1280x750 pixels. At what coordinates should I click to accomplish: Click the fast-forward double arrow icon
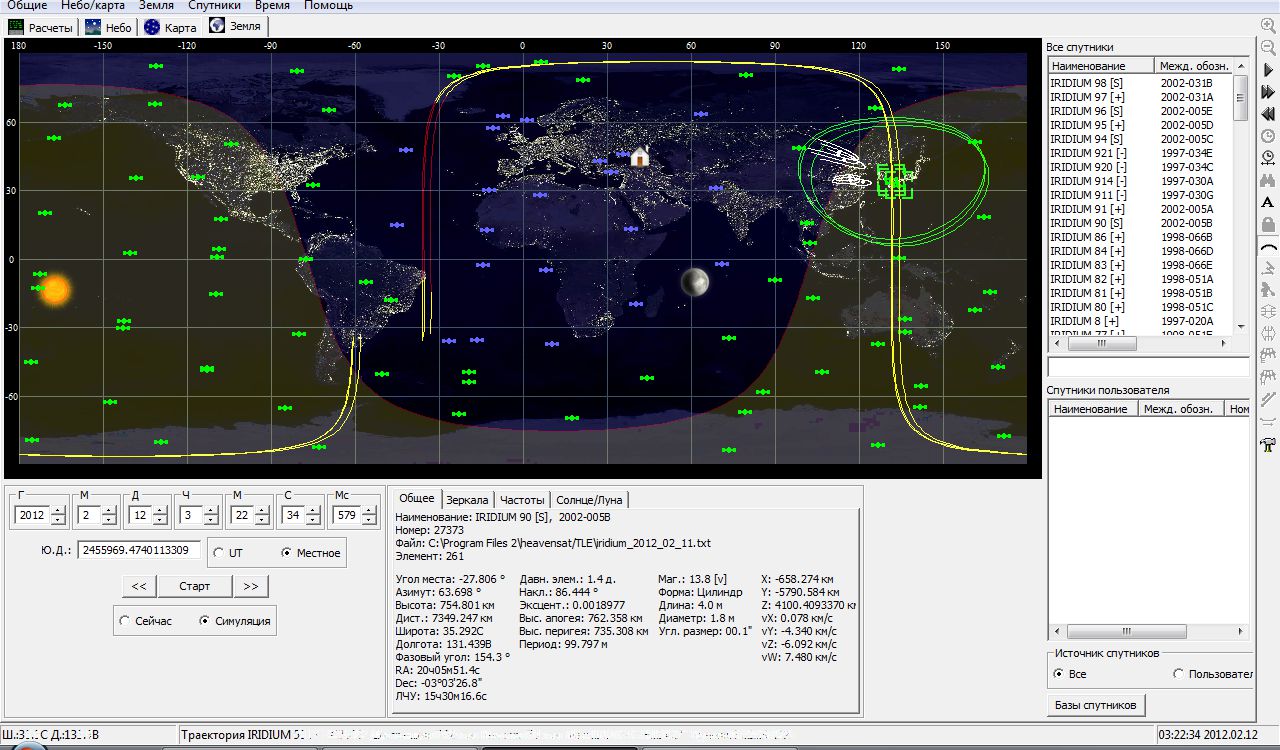pyautogui.click(x=1268, y=91)
